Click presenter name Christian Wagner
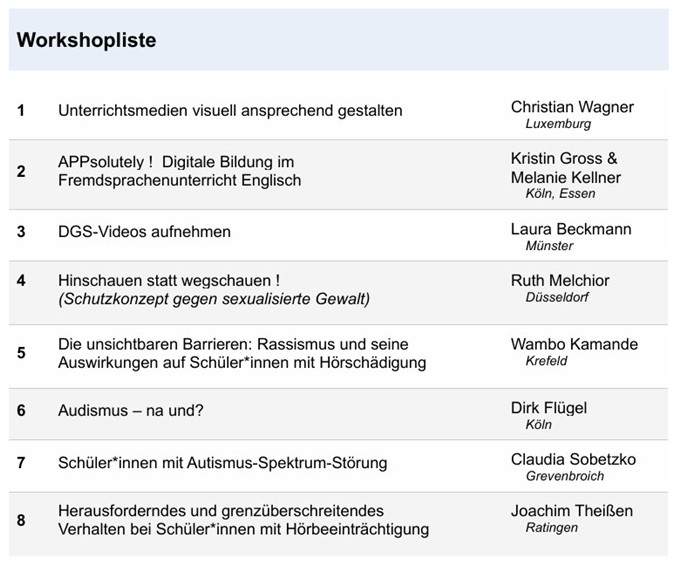This screenshot has height=561, width=673. (x=572, y=107)
